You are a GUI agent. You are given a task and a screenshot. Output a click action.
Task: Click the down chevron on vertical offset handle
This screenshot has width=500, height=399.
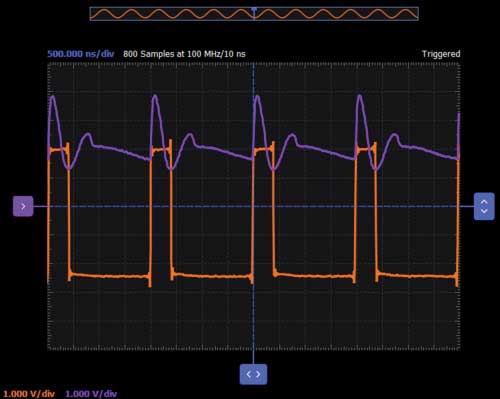coord(484,211)
